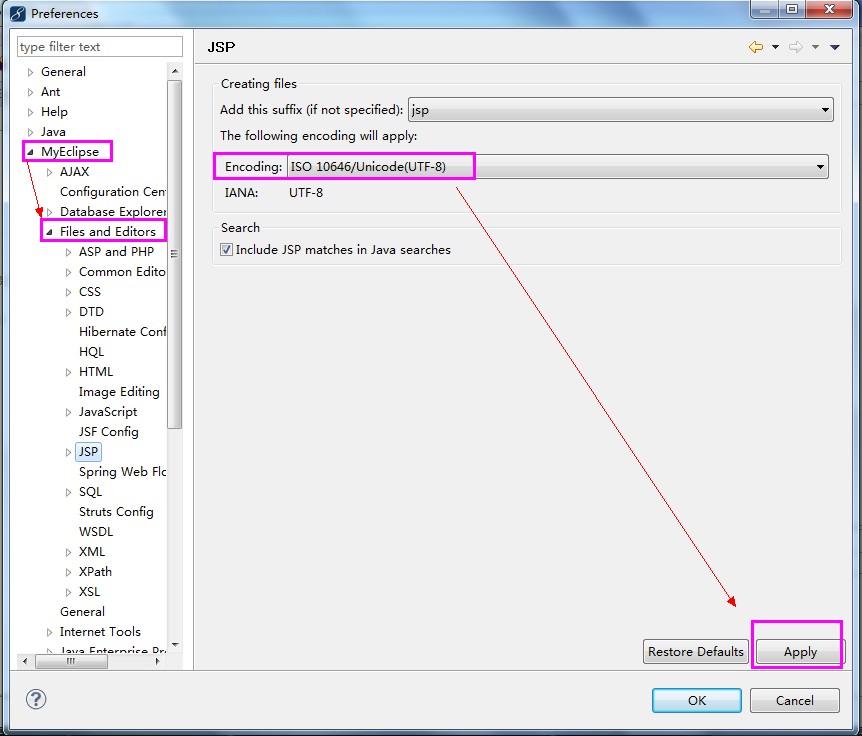The height and width of the screenshot is (736, 862).
Task: Expand the HTML node arrow
Action: tap(68, 372)
